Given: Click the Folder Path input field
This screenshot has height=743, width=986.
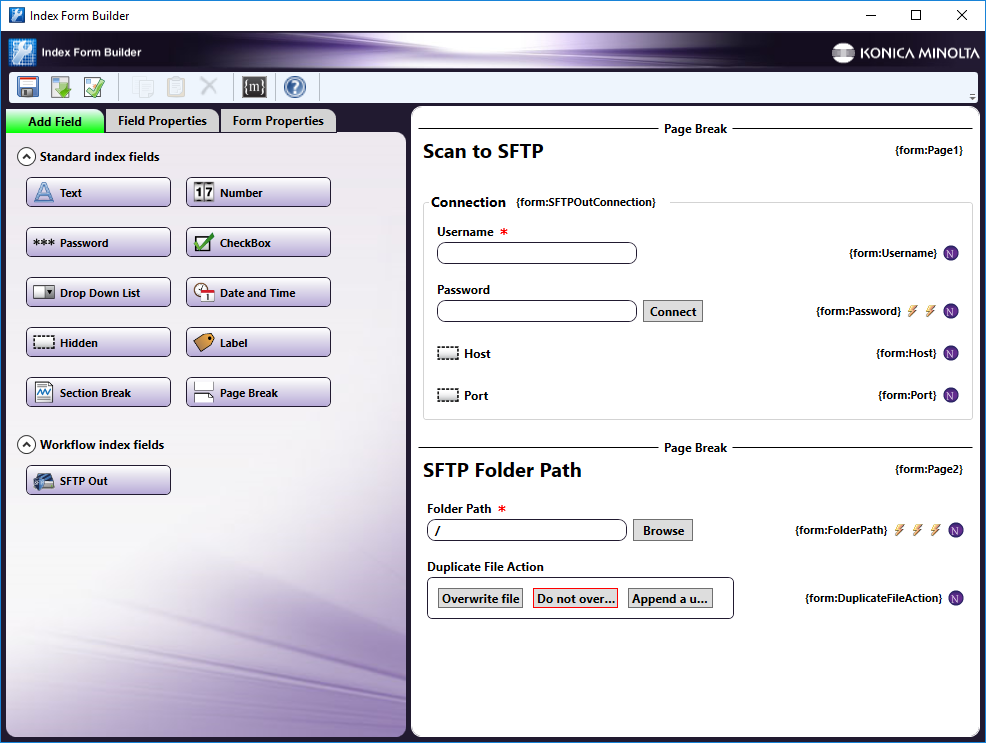Looking at the screenshot, I should [x=527, y=530].
